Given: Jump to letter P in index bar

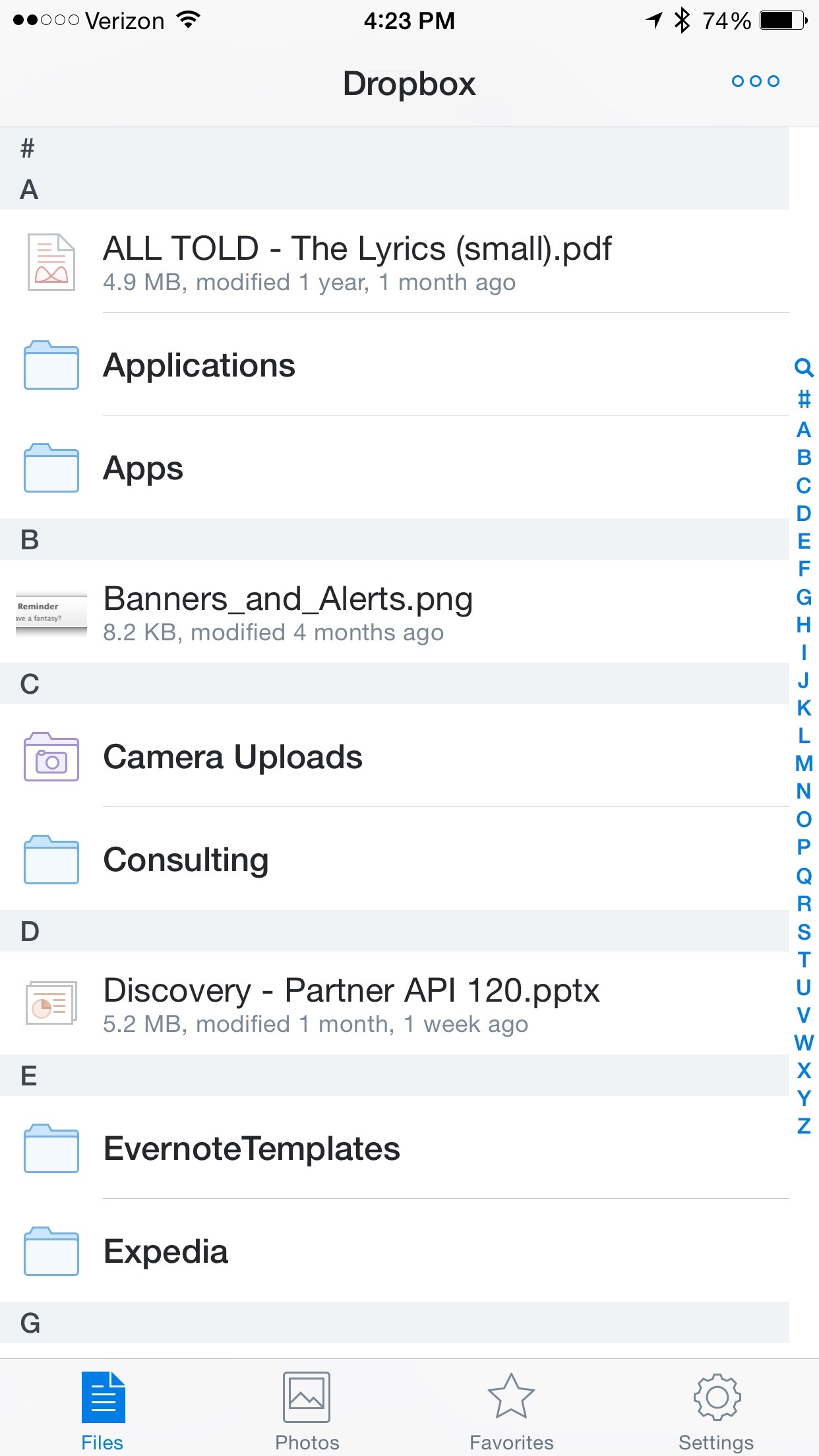Looking at the screenshot, I should (x=804, y=847).
